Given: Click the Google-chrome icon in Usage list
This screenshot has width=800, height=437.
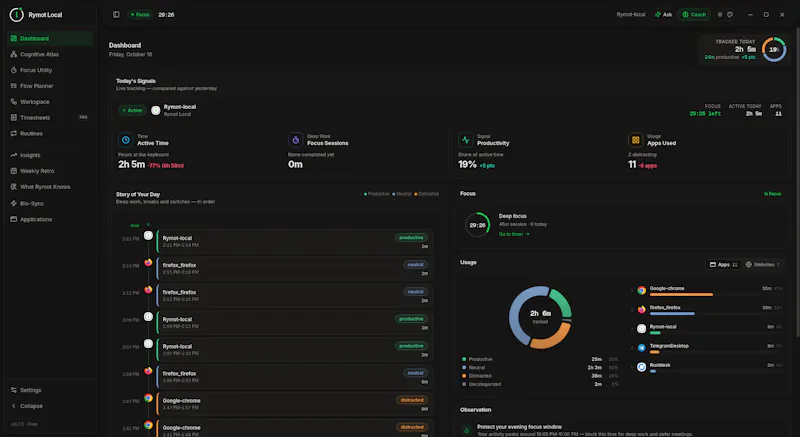Looking at the screenshot, I should tap(641, 290).
